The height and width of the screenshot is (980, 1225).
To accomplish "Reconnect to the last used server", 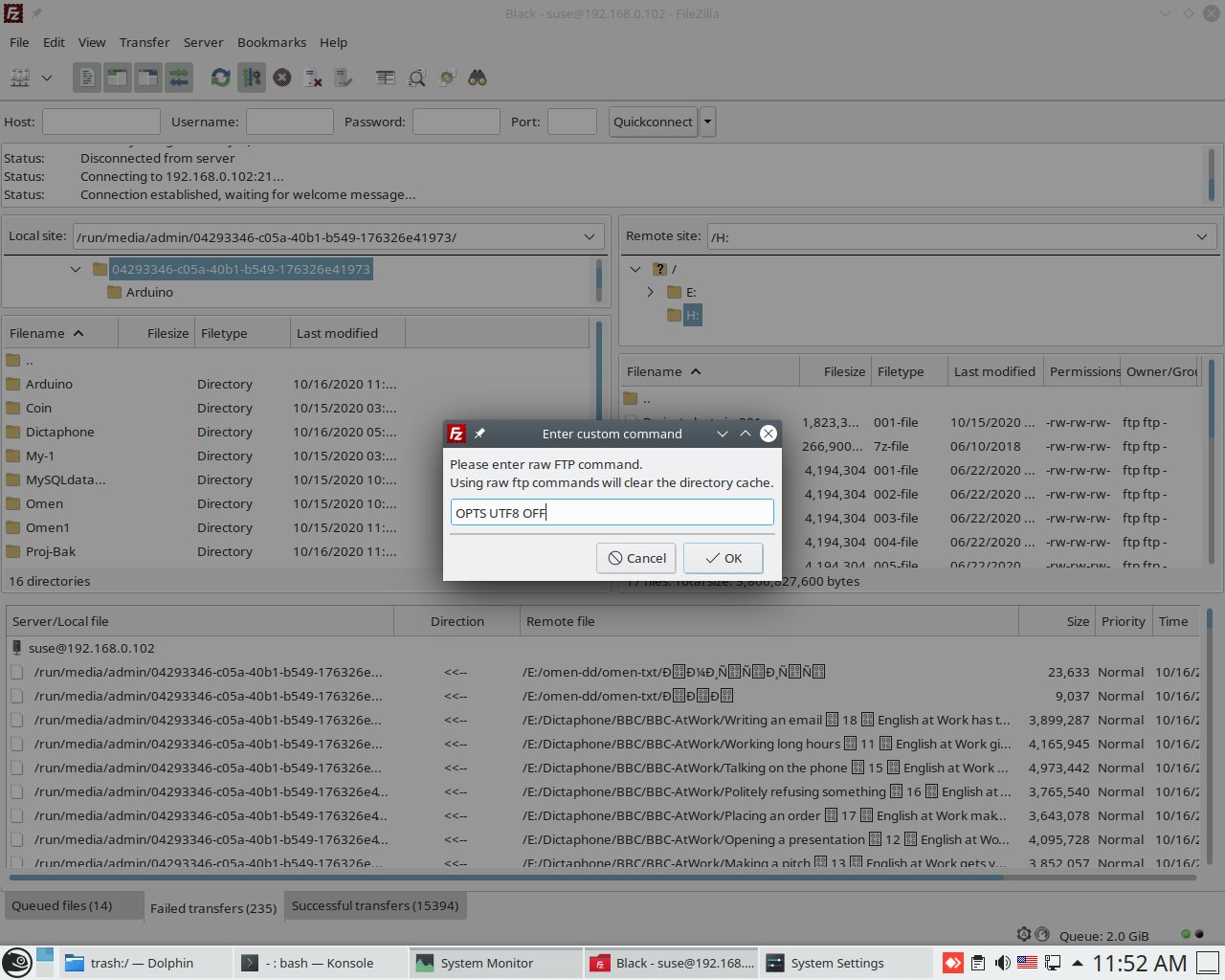I will pyautogui.click(x=344, y=78).
